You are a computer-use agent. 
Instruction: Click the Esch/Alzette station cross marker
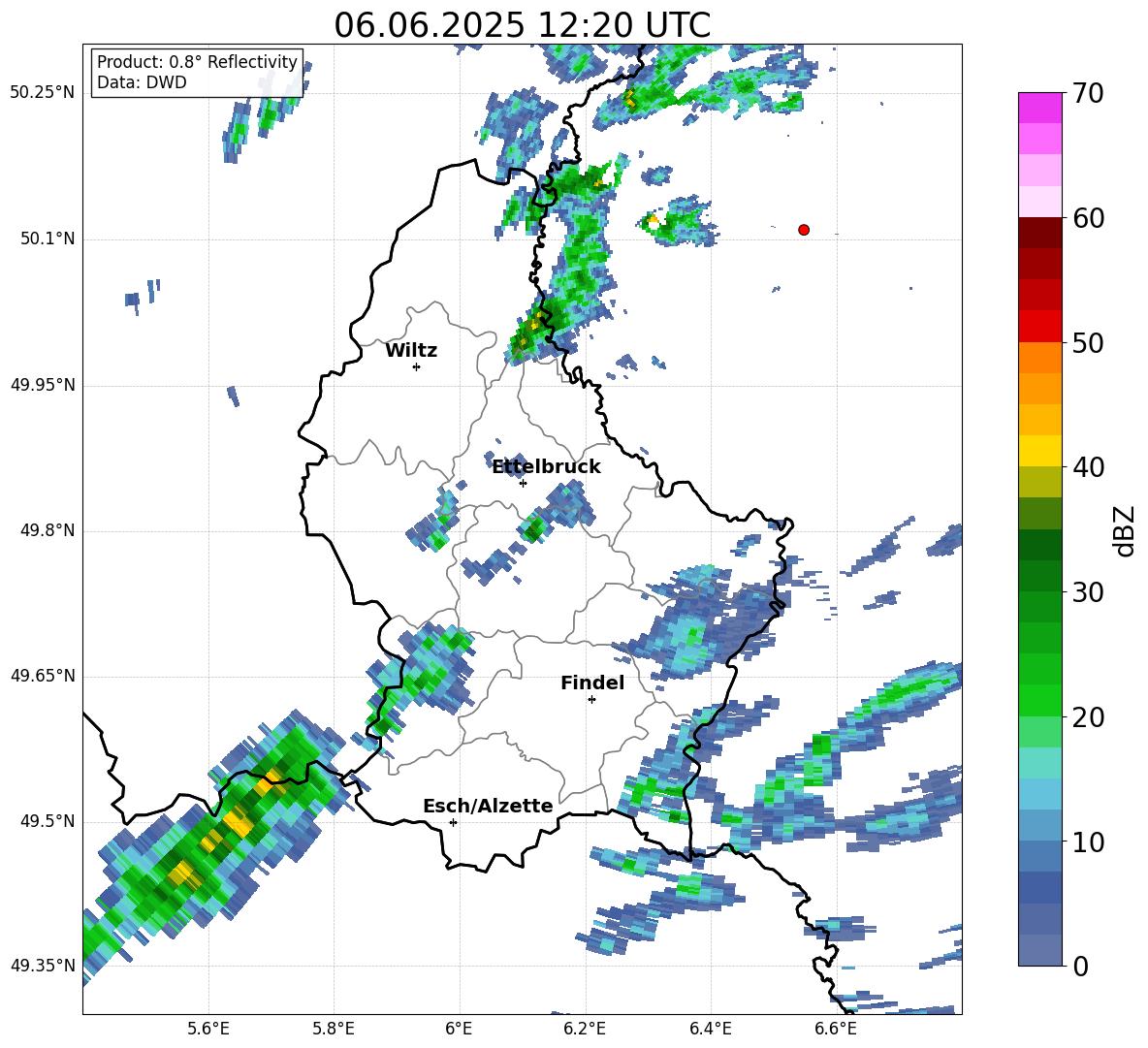point(453,822)
